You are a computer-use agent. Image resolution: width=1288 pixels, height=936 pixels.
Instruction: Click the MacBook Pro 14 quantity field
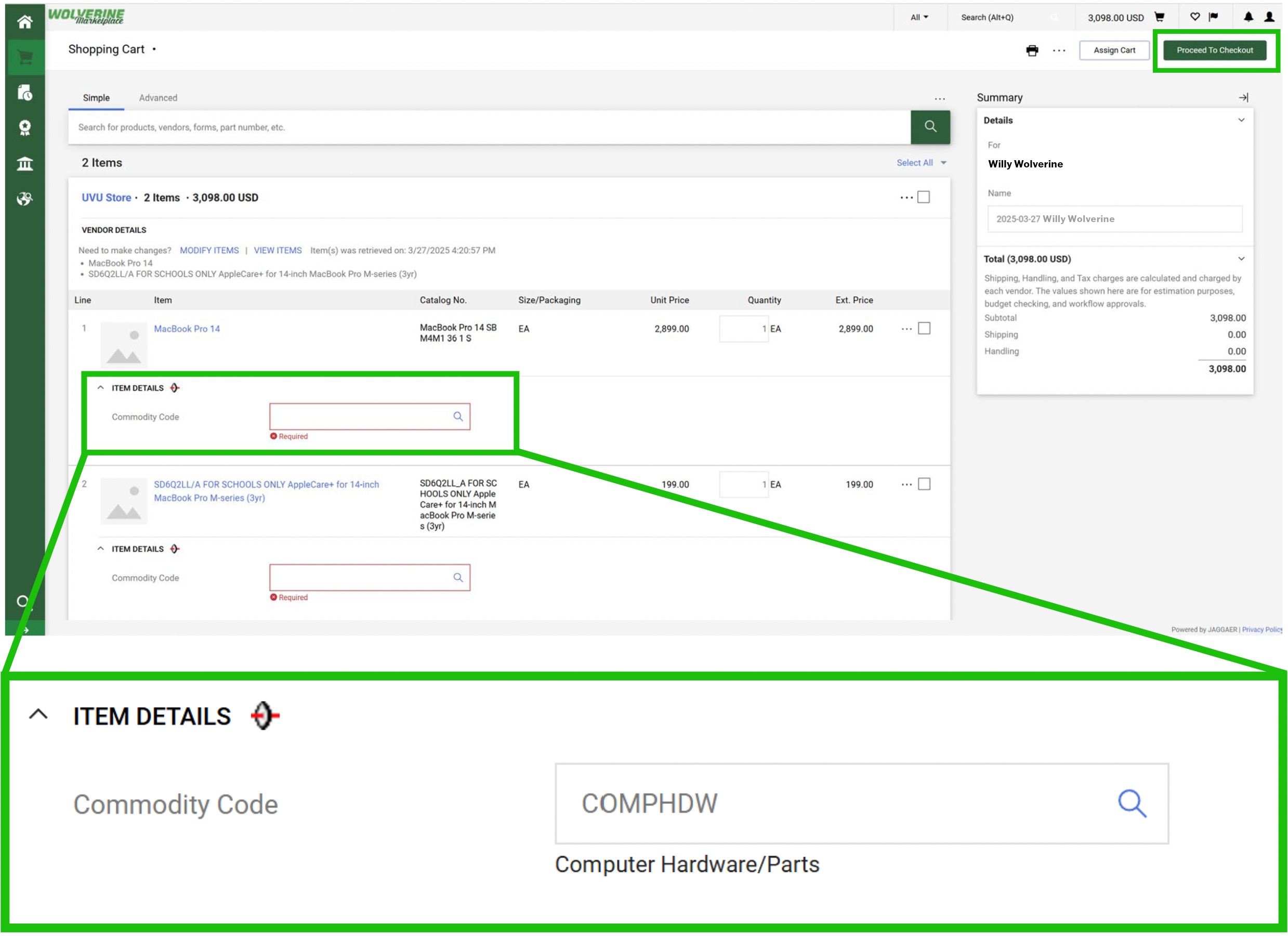[x=743, y=329]
